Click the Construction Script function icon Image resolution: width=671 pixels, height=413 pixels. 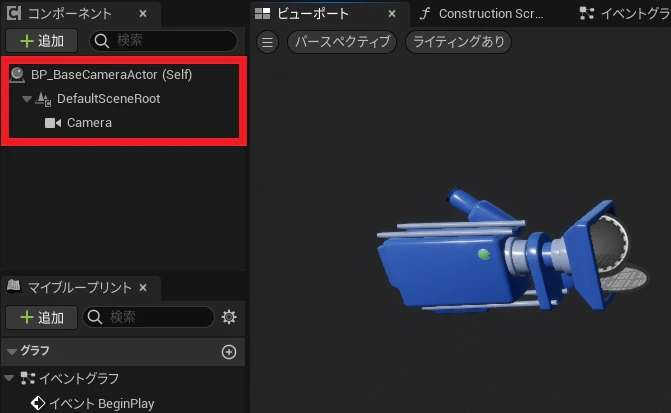tap(424, 14)
